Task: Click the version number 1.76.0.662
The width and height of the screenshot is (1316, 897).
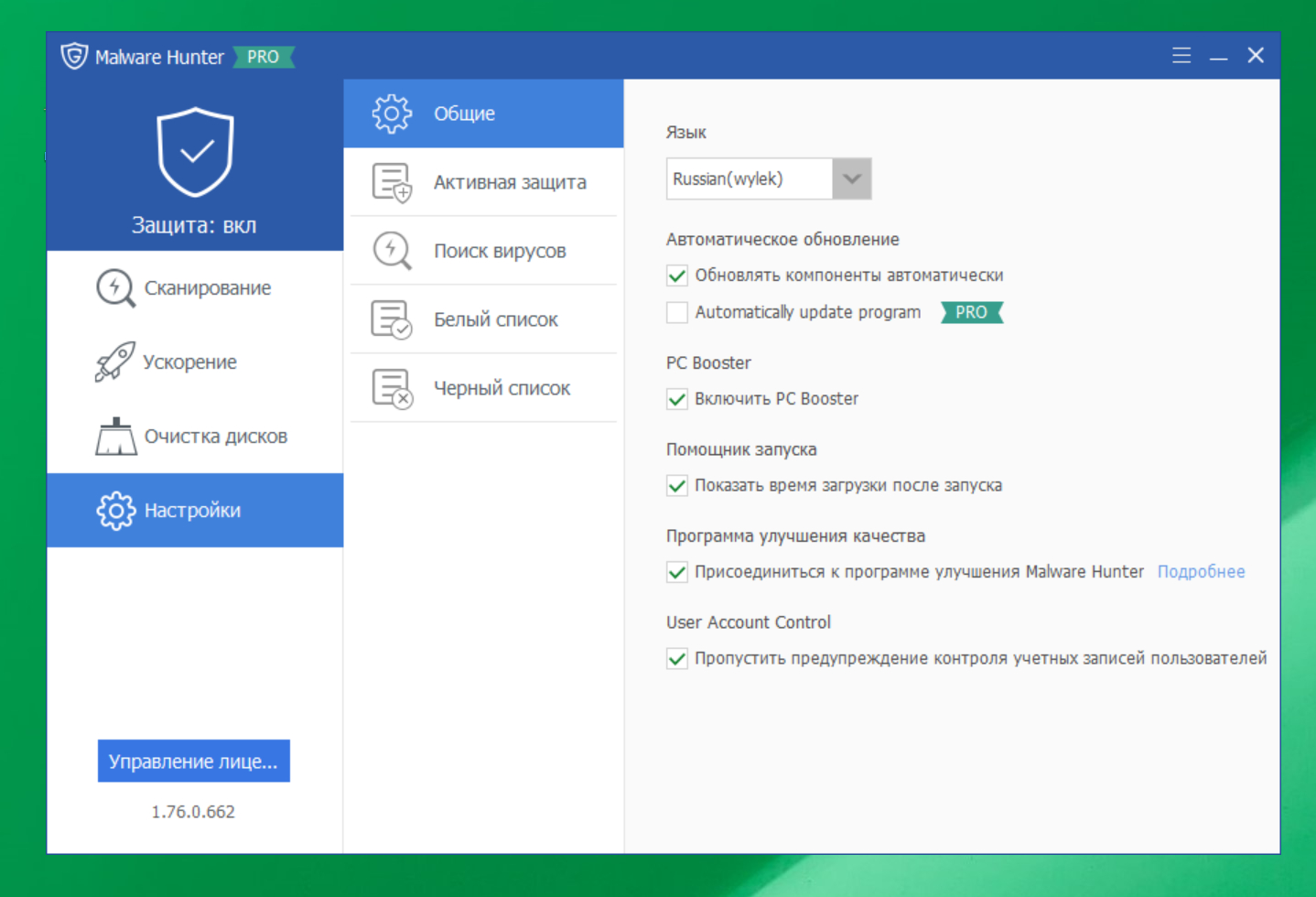Action: click(193, 812)
